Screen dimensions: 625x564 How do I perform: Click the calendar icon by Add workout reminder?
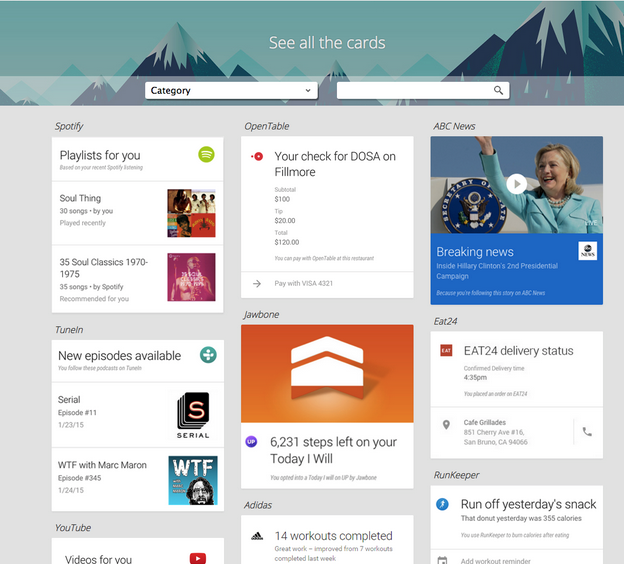pos(442,560)
